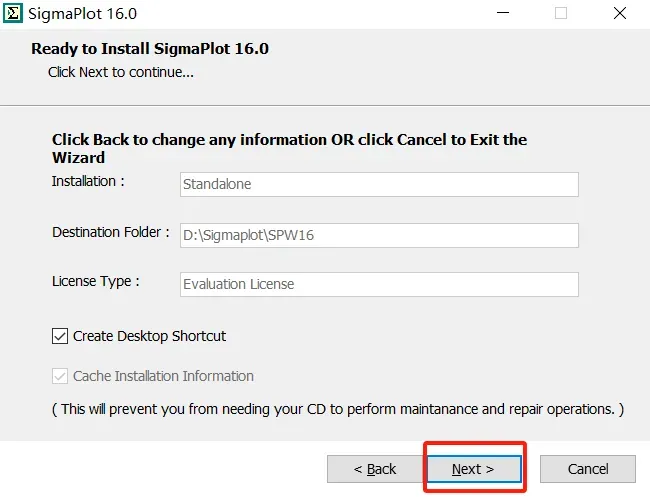650x497 pixels.
Task: Click the License Type field
Action: 379,284
